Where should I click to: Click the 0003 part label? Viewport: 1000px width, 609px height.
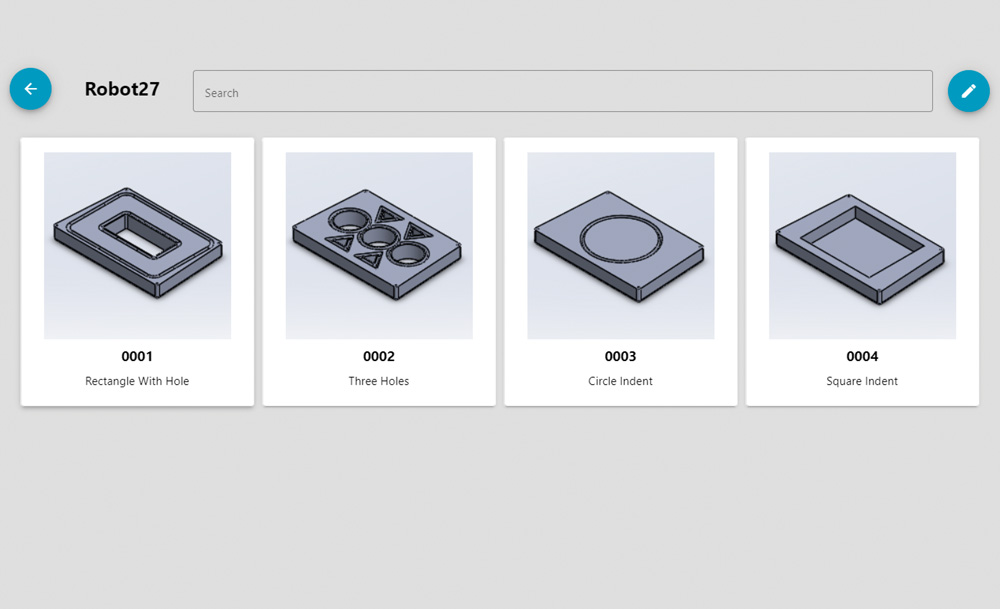pyautogui.click(x=619, y=356)
